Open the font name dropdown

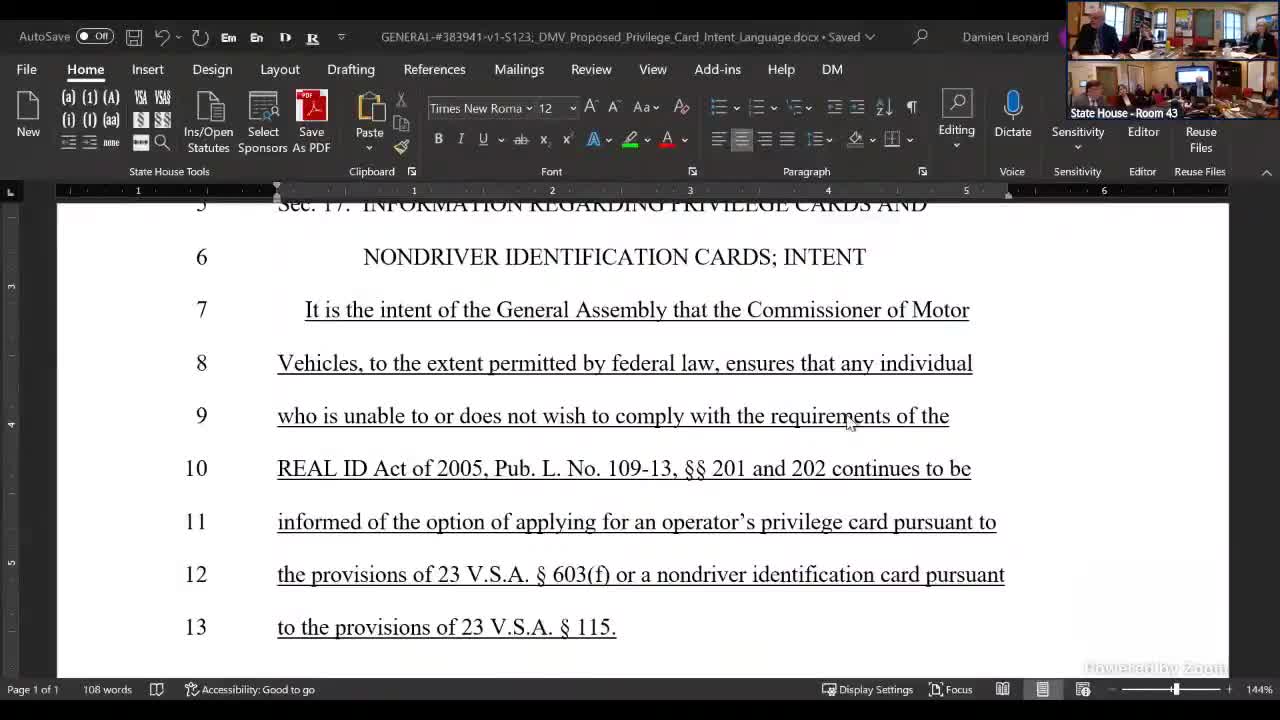pyautogui.click(x=529, y=108)
